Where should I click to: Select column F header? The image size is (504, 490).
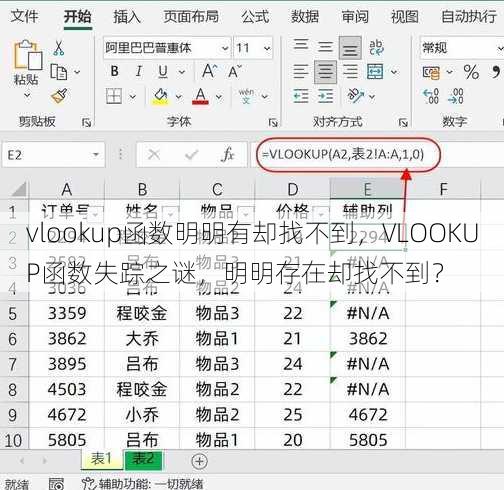[443, 189]
